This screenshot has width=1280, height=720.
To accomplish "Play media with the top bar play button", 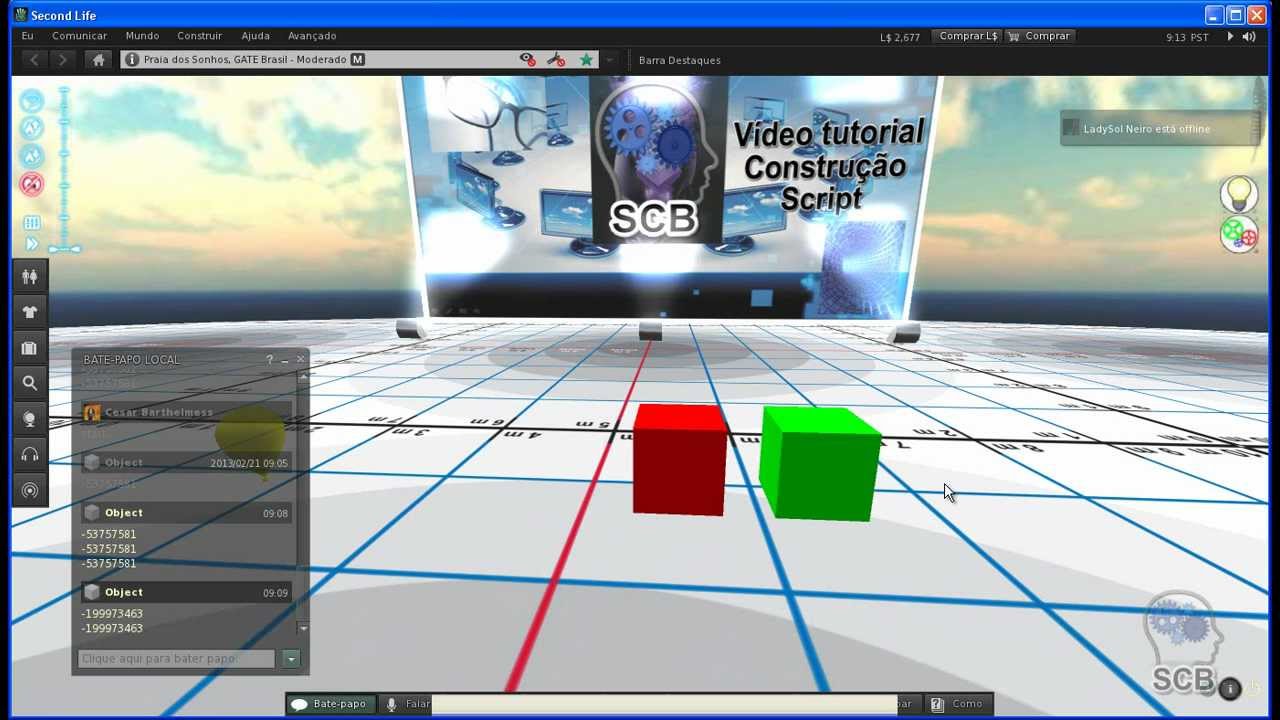I will coord(1230,37).
